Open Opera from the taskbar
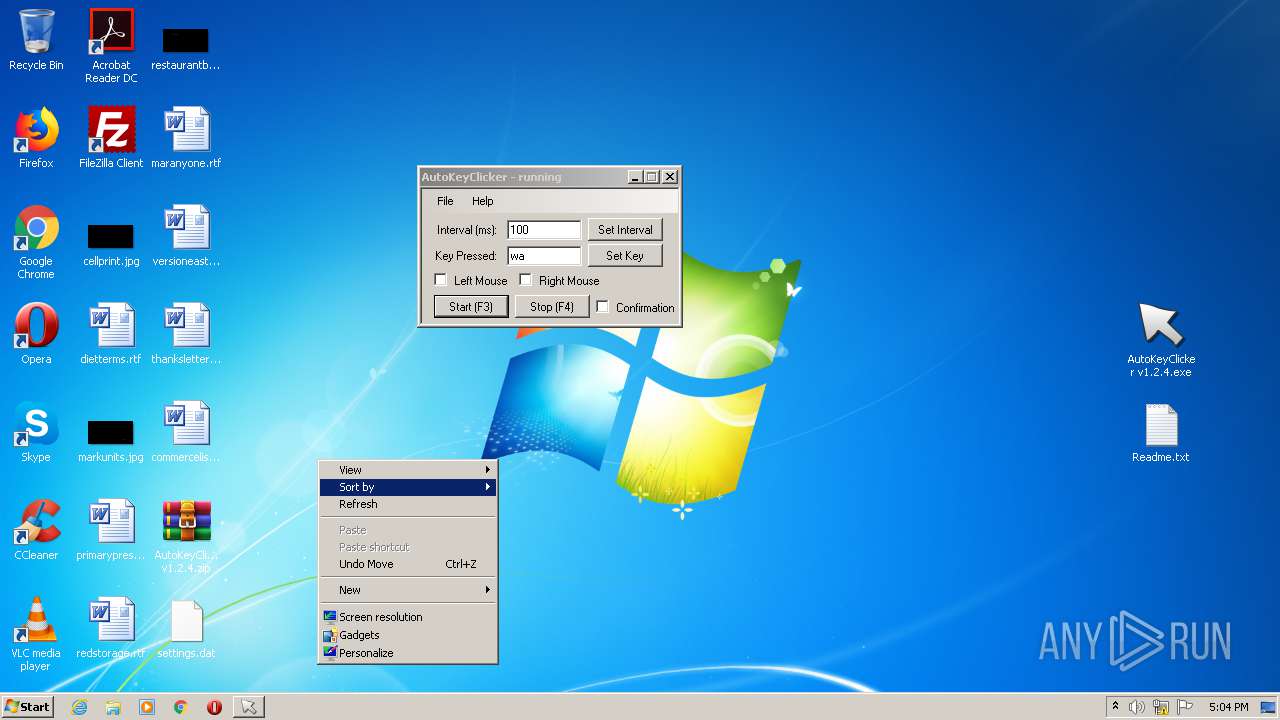The width and height of the screenshot is (1280, 720). 214,707
